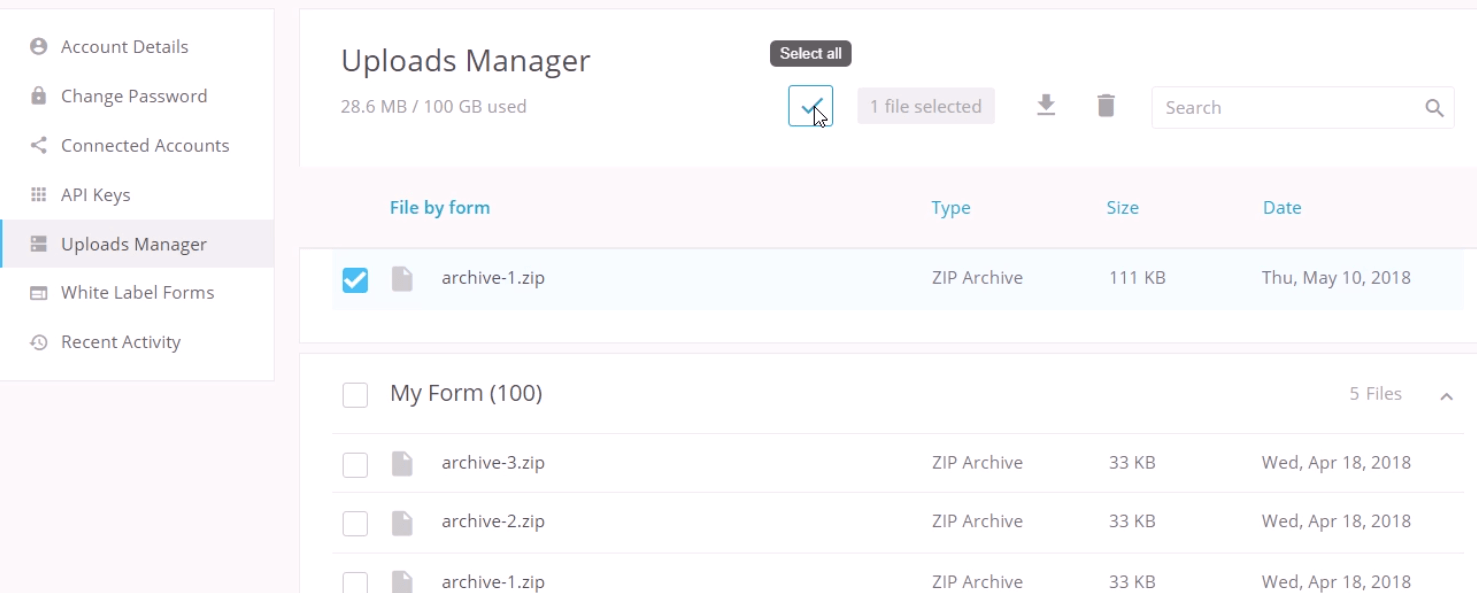This screenshot has width=1477, height=593.
Task: Open Recent Activity in the sidebar
Action: [x=120, y=342]
